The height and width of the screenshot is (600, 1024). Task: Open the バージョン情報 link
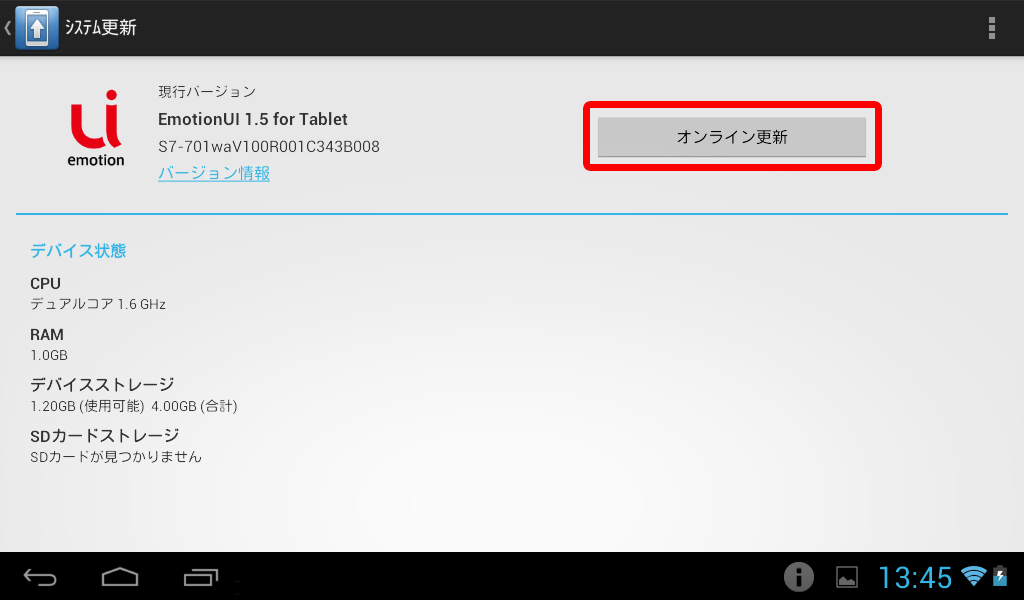pyautogui.click(x=214, y=173)
